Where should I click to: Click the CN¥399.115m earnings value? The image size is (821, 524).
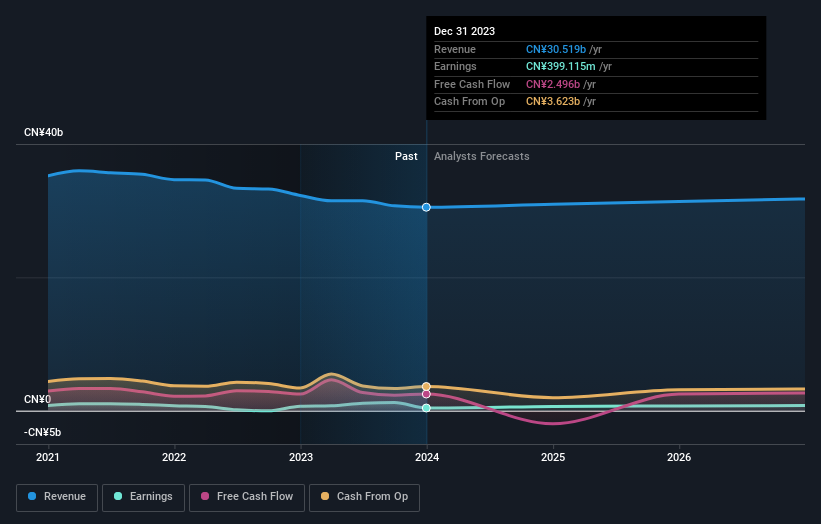560,66
